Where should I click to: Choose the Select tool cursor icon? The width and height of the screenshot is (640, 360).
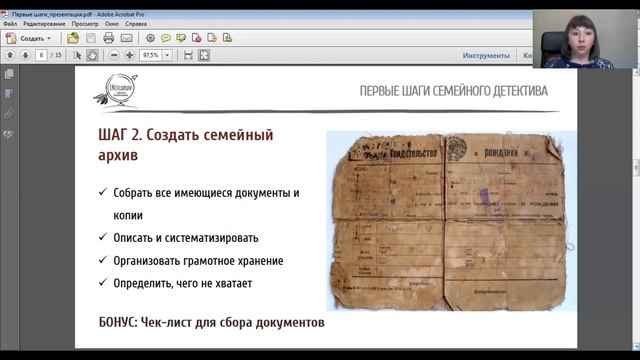77,55
